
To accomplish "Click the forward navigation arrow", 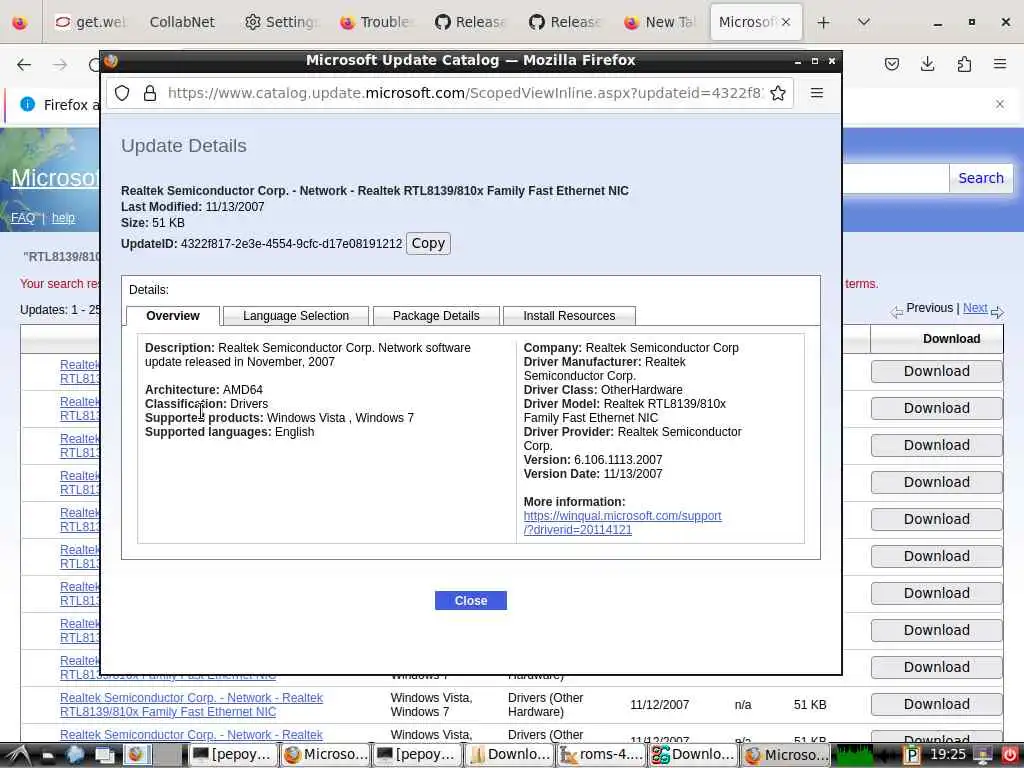I will click(x=60, y=64).
